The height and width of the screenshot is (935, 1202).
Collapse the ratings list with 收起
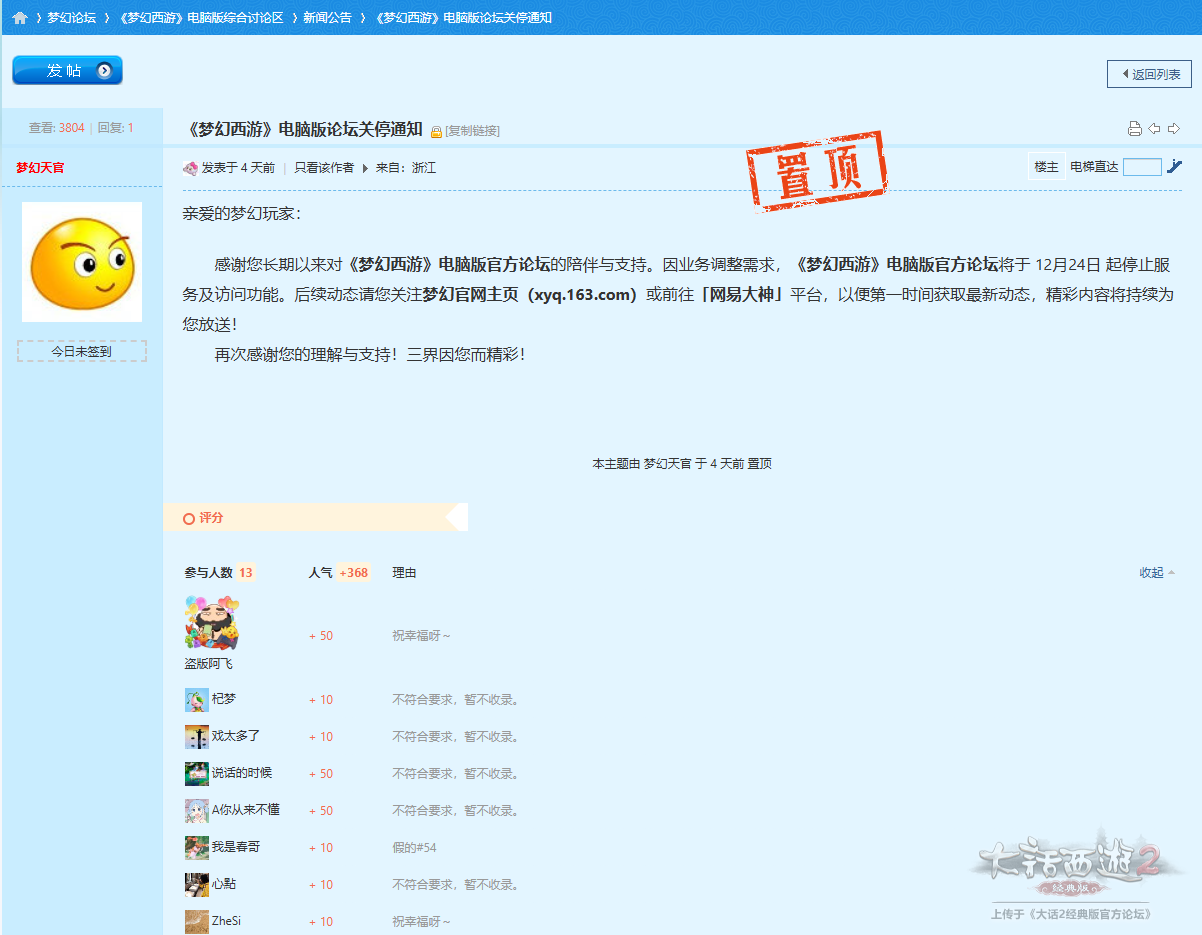[x=1156, y=573]
